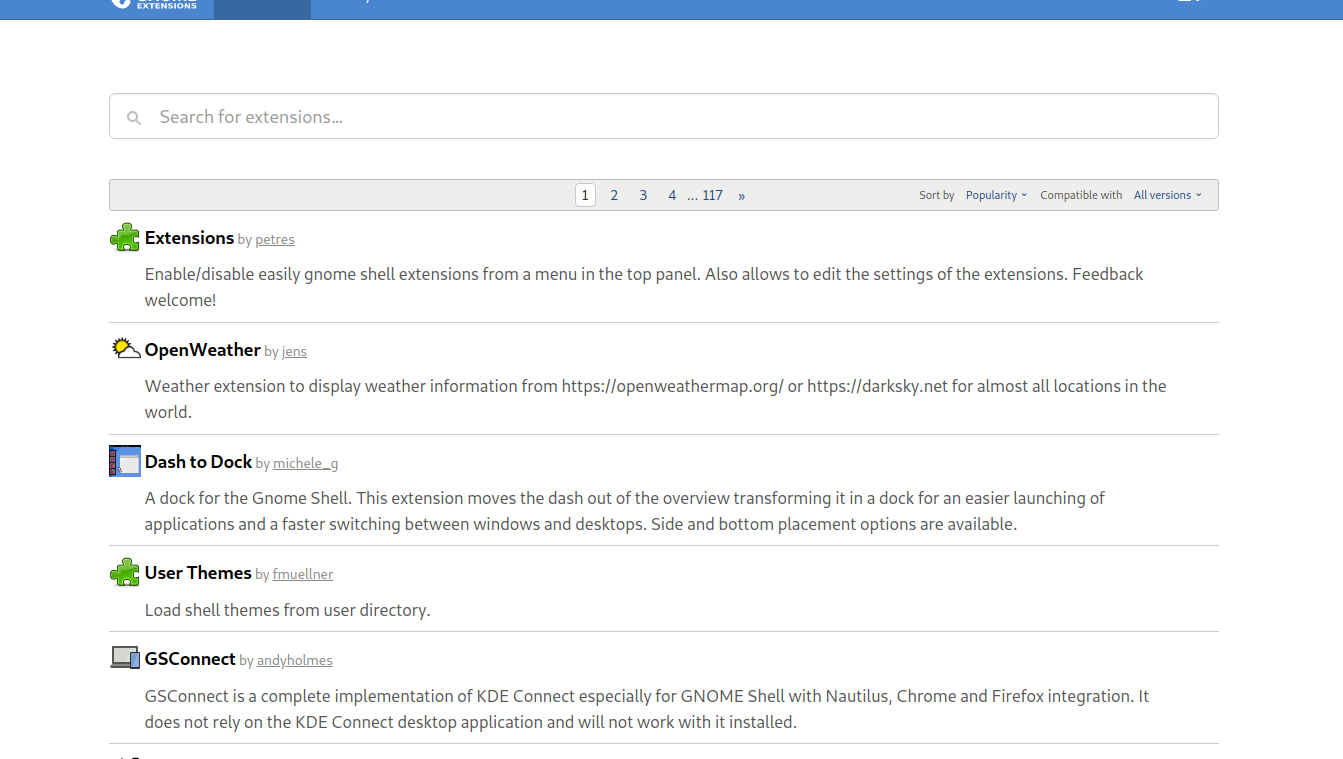1343x759 pixels.
Task: Focus the Search for extensions field
Action: coord(664,116)
